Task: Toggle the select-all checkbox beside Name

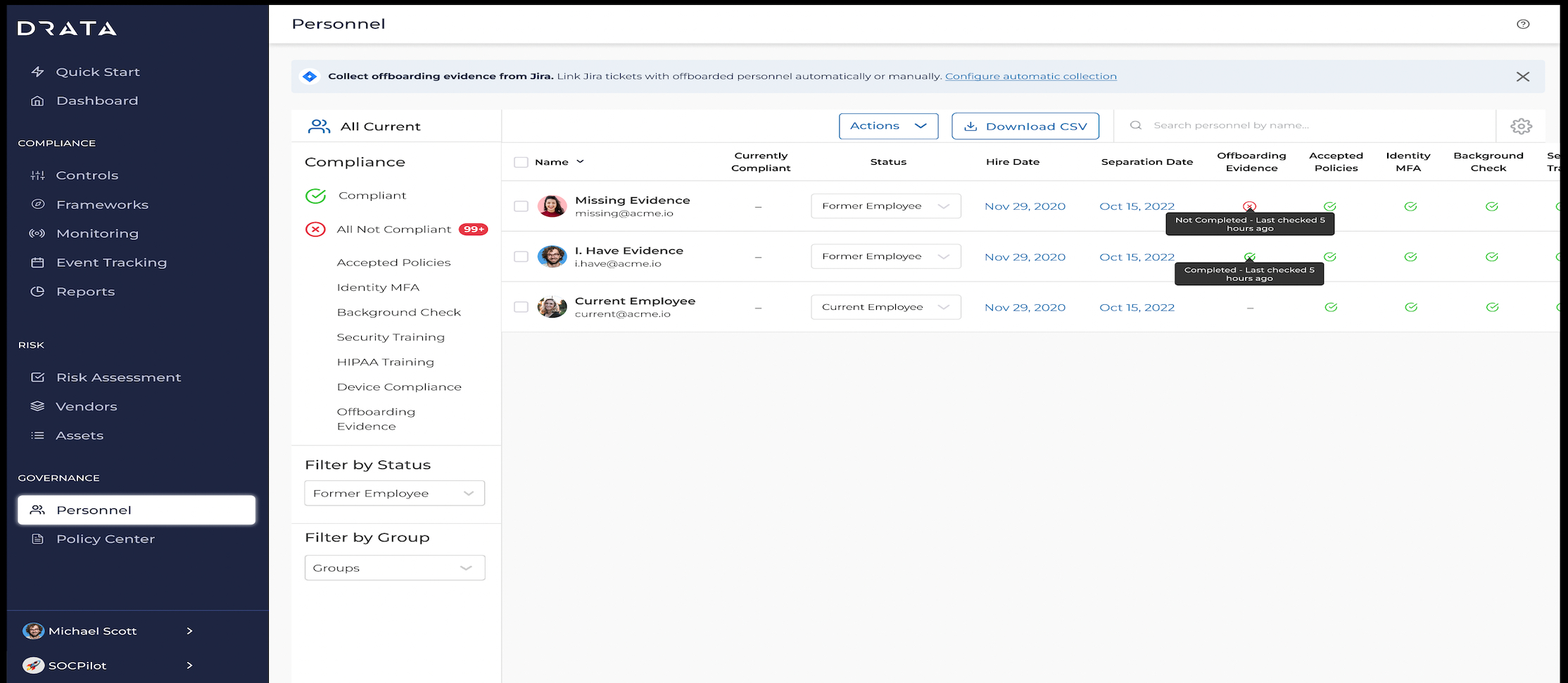Action: coord(521,162)
